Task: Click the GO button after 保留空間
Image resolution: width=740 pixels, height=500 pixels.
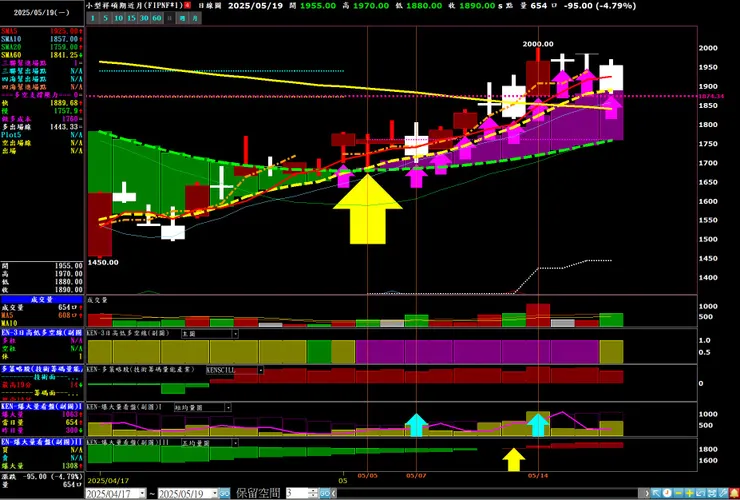Action: (x=325, y=493)
